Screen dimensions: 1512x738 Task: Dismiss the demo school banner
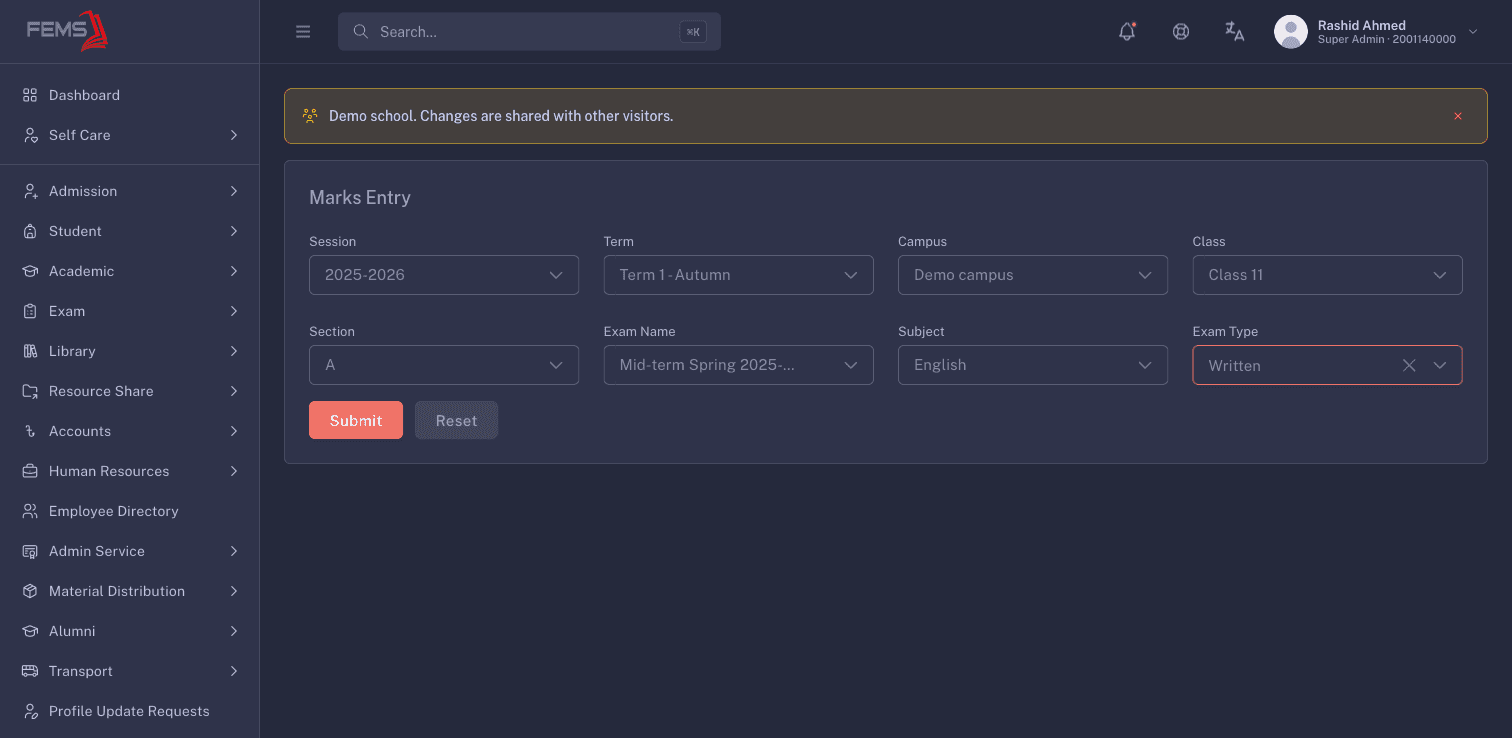[1458, 116]
